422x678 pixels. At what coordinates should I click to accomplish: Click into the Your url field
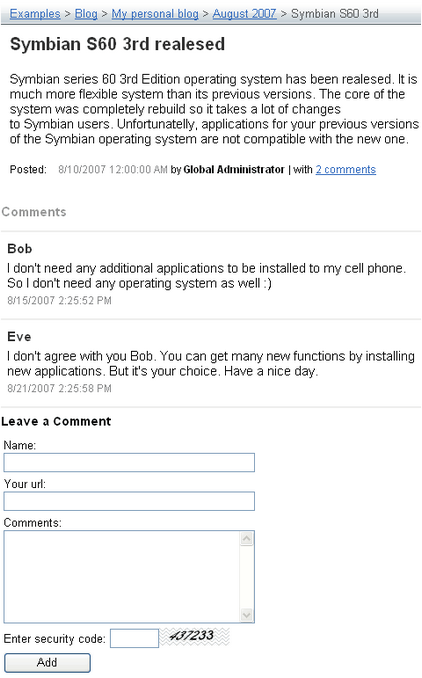click(129, 501)
